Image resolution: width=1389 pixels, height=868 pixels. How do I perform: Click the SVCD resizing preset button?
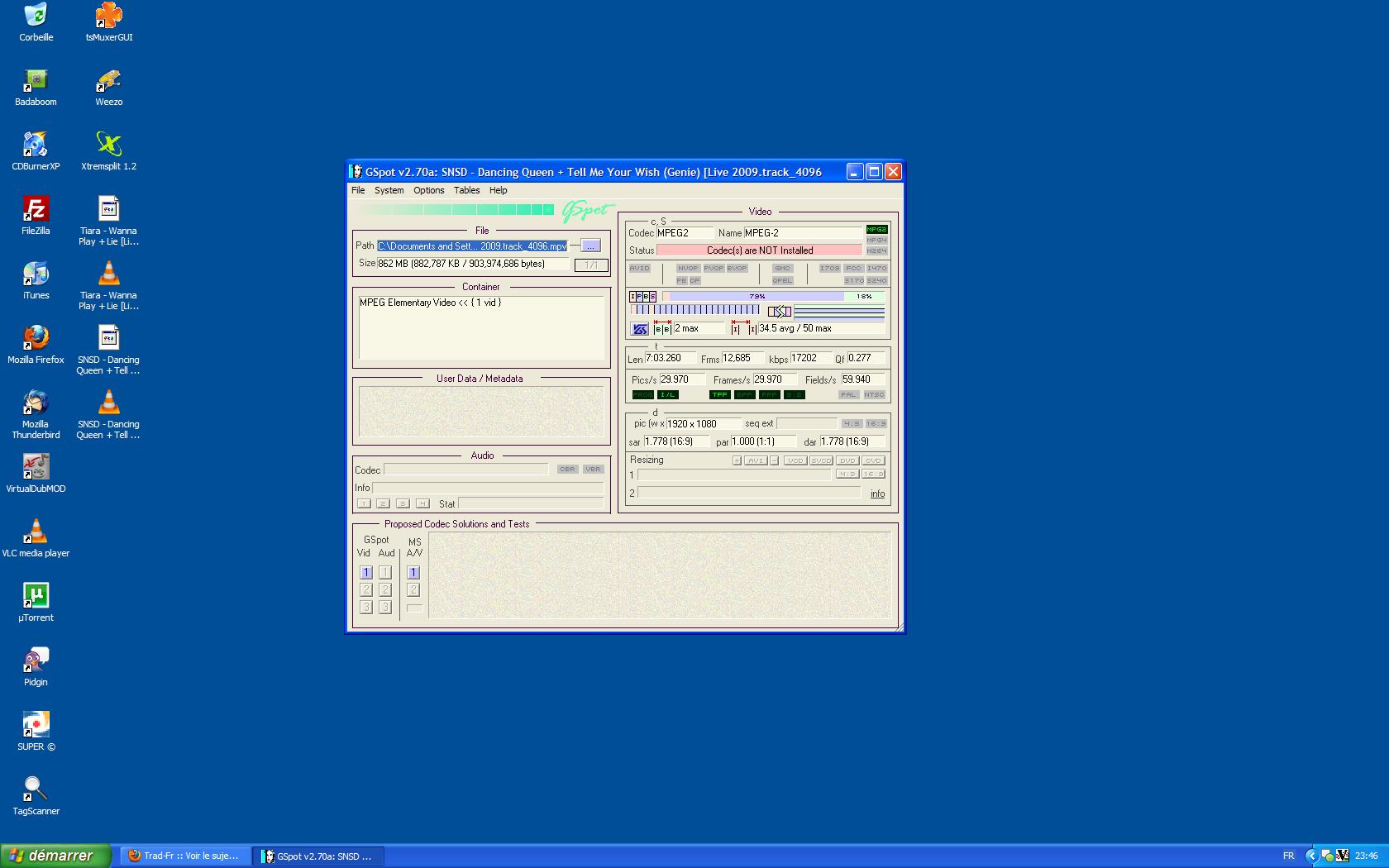tap(821, 460)
